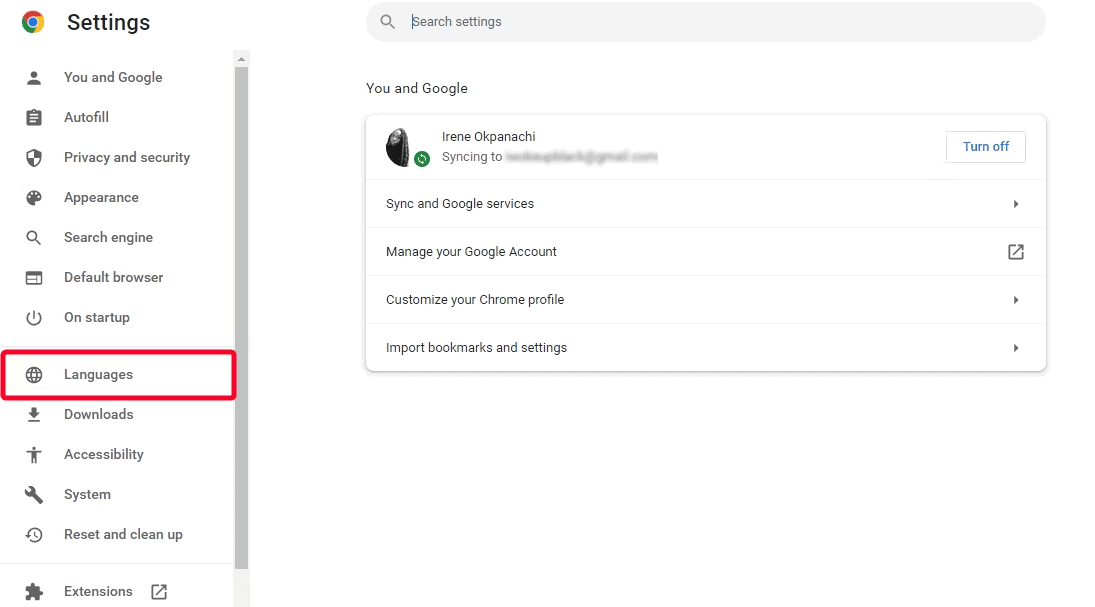
Task: Click the On startup power icon
Action: click(35, 317)
